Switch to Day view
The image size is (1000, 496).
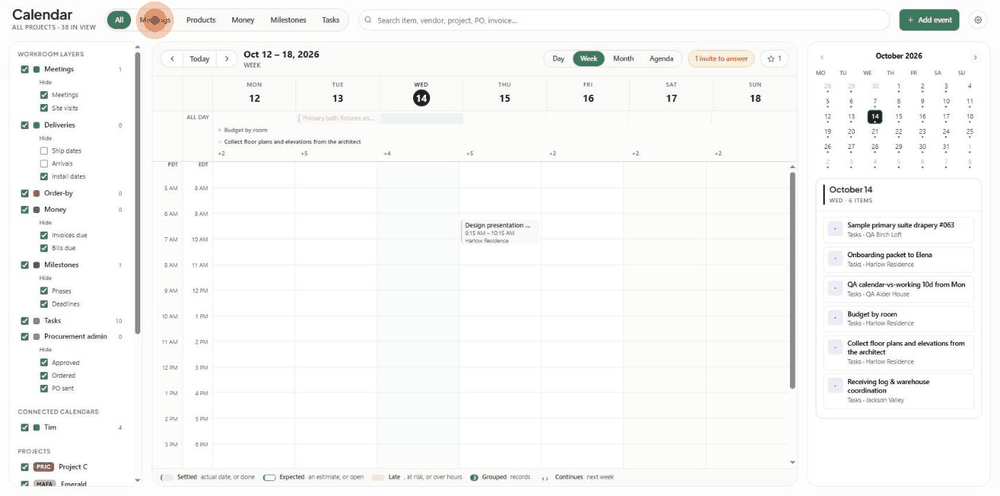(x=559, y=59)
